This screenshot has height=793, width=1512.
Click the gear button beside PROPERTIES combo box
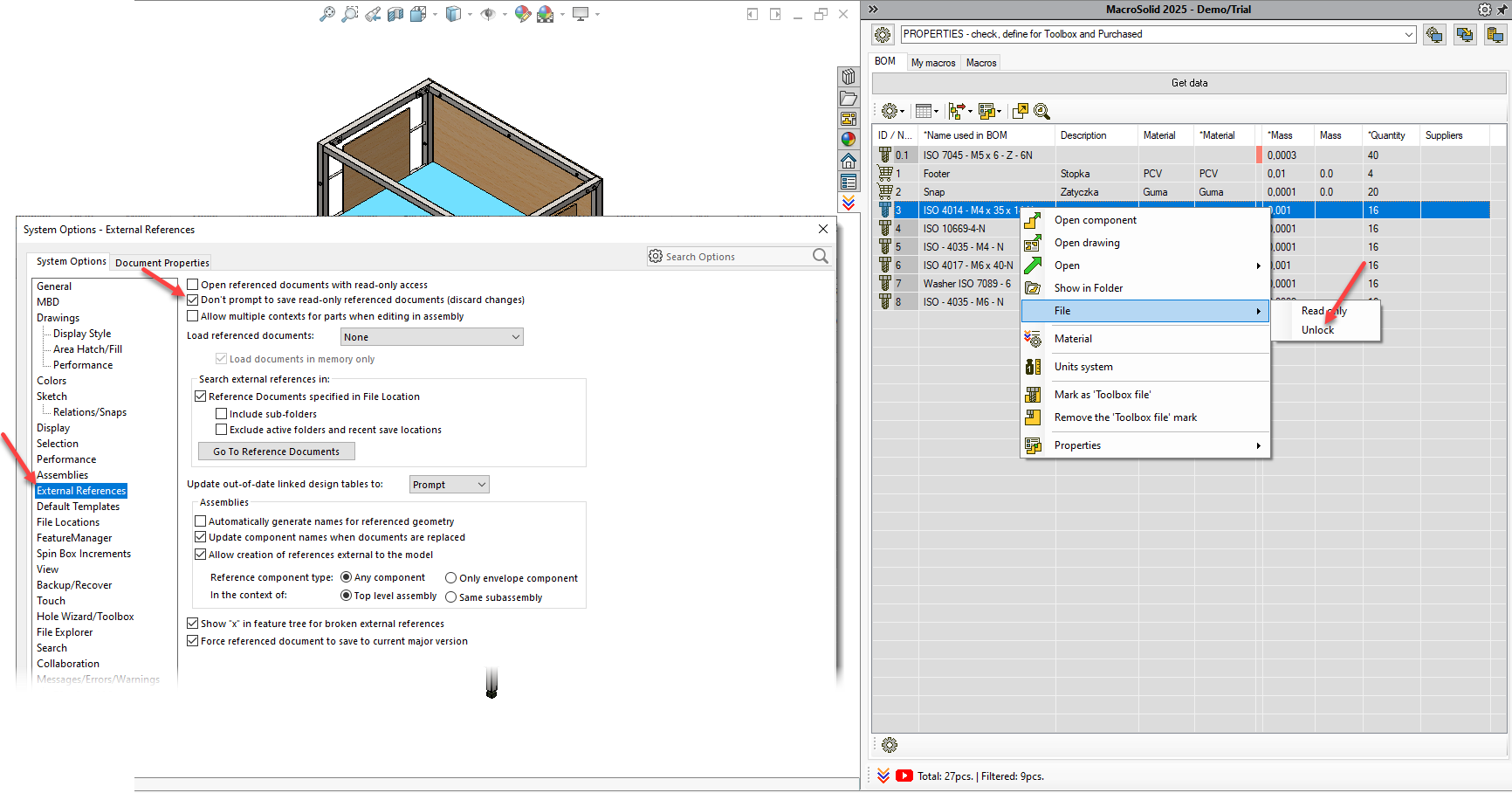[x=883, y=35]
